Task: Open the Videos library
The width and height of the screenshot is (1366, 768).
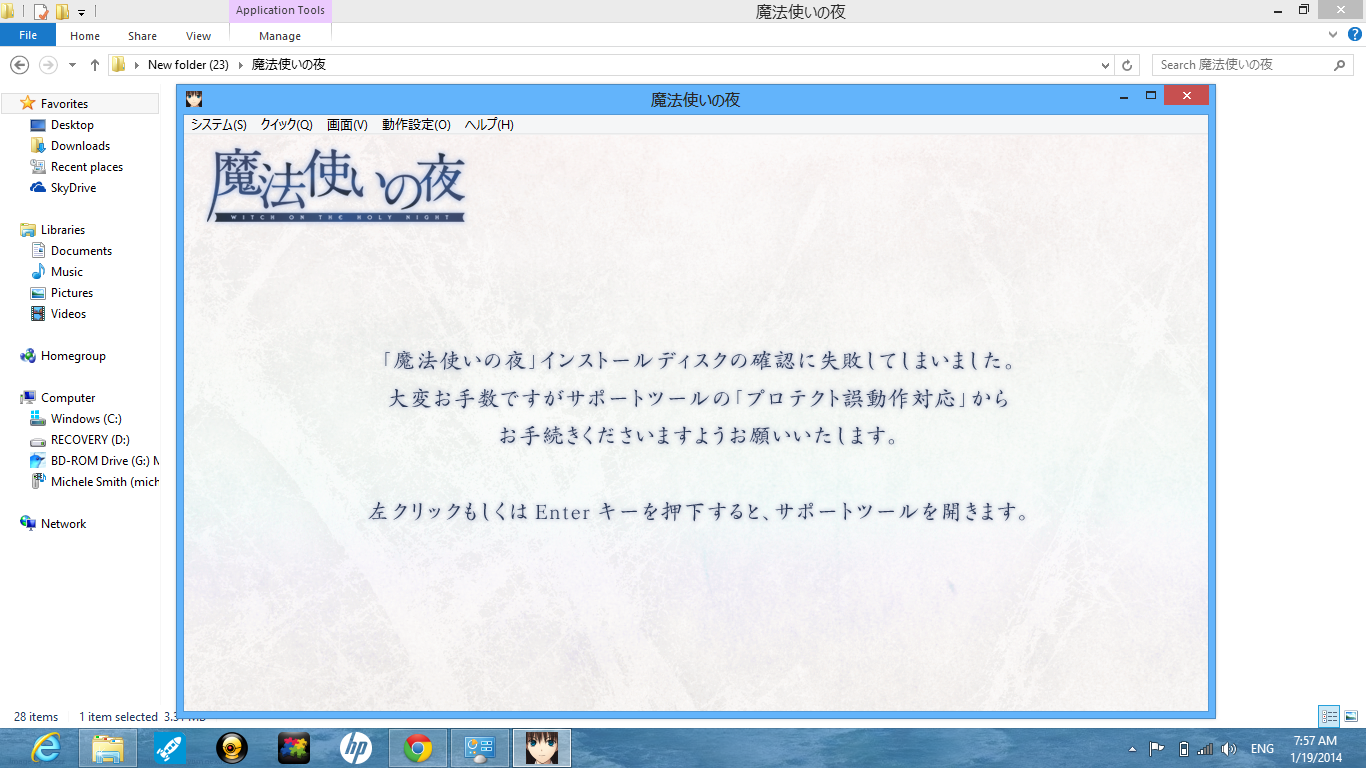Action: coord(68,314)
